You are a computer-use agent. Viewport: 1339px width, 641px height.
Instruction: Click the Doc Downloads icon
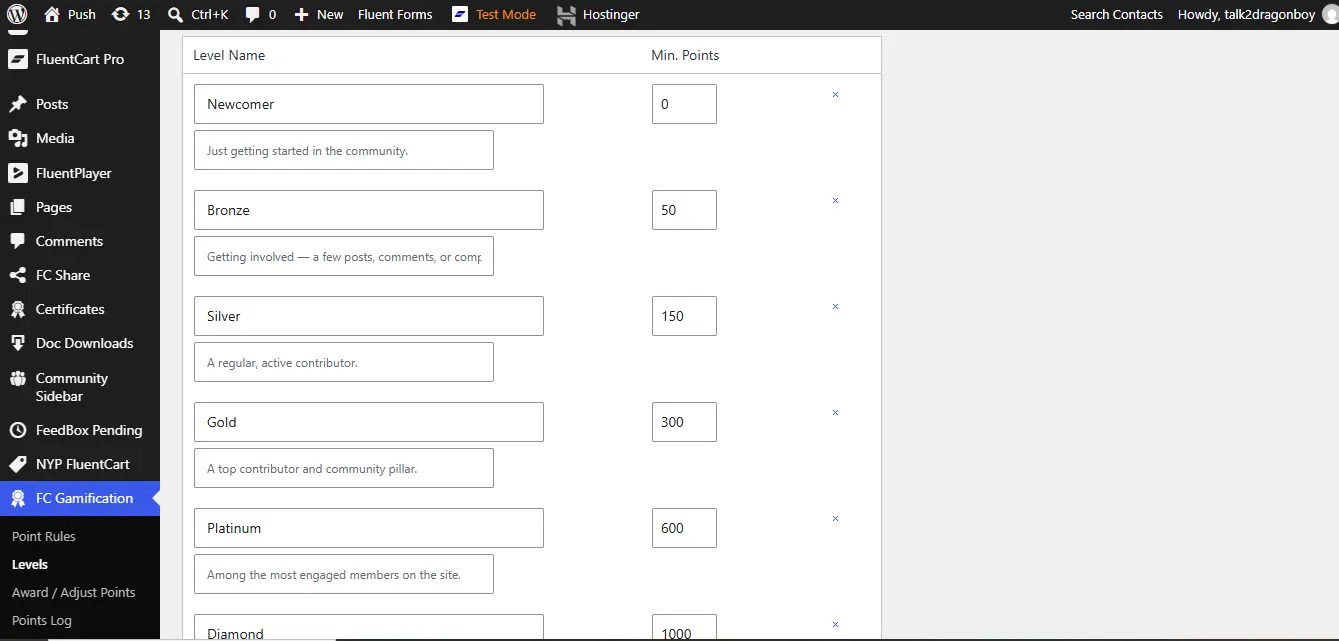click(x=17, y=343)
